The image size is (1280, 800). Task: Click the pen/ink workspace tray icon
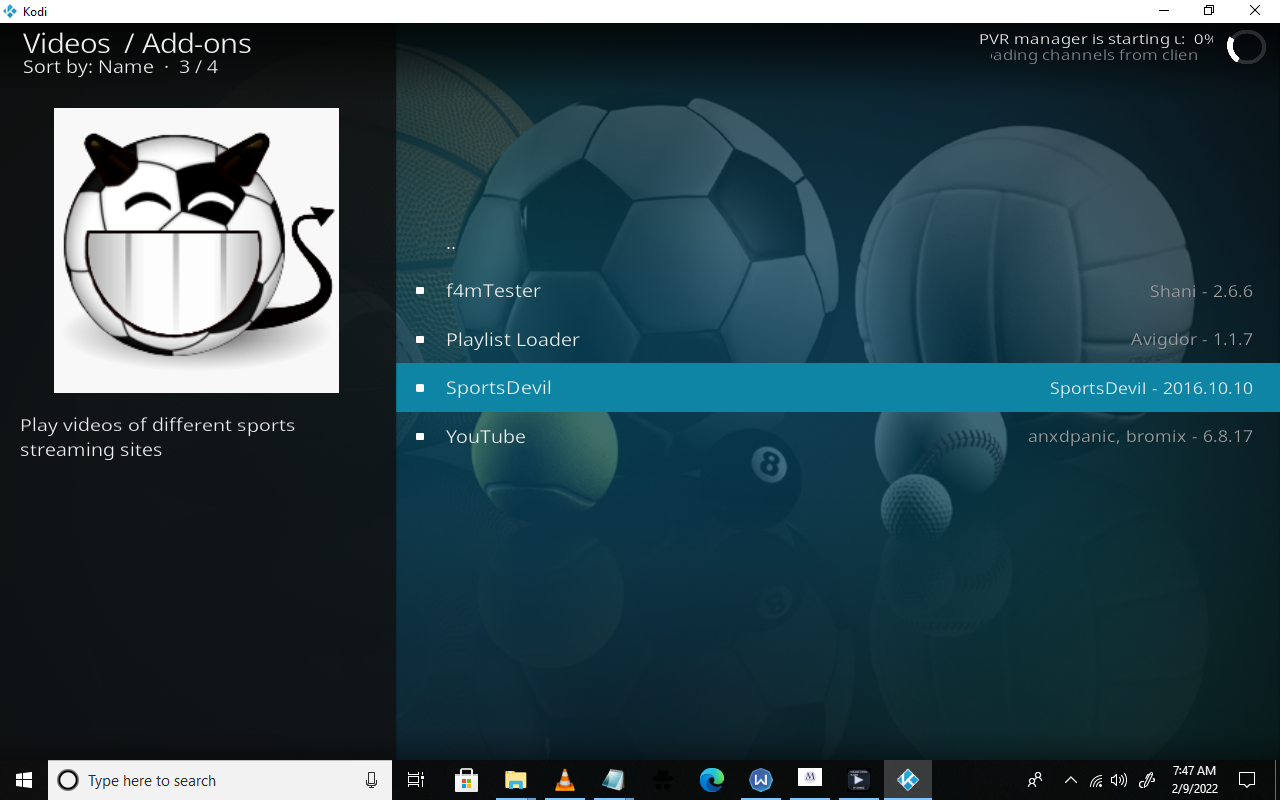tap(1148, 780)
